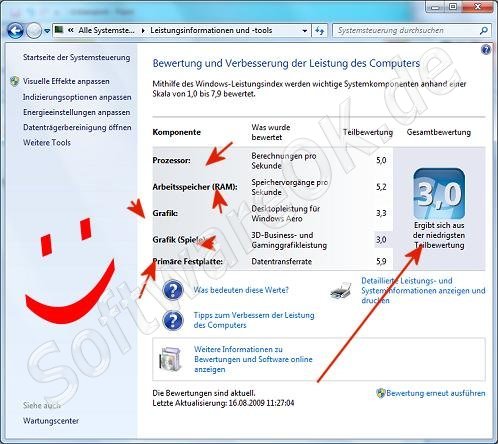
Task: Click the Grafik subscore 3,3
Action: coord(381,213)
